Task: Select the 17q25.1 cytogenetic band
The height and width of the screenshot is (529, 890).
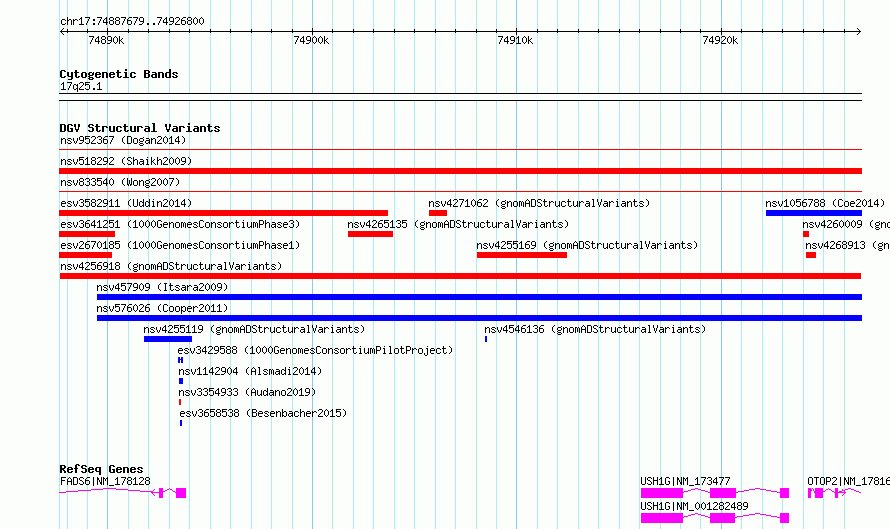Action: 460,97
